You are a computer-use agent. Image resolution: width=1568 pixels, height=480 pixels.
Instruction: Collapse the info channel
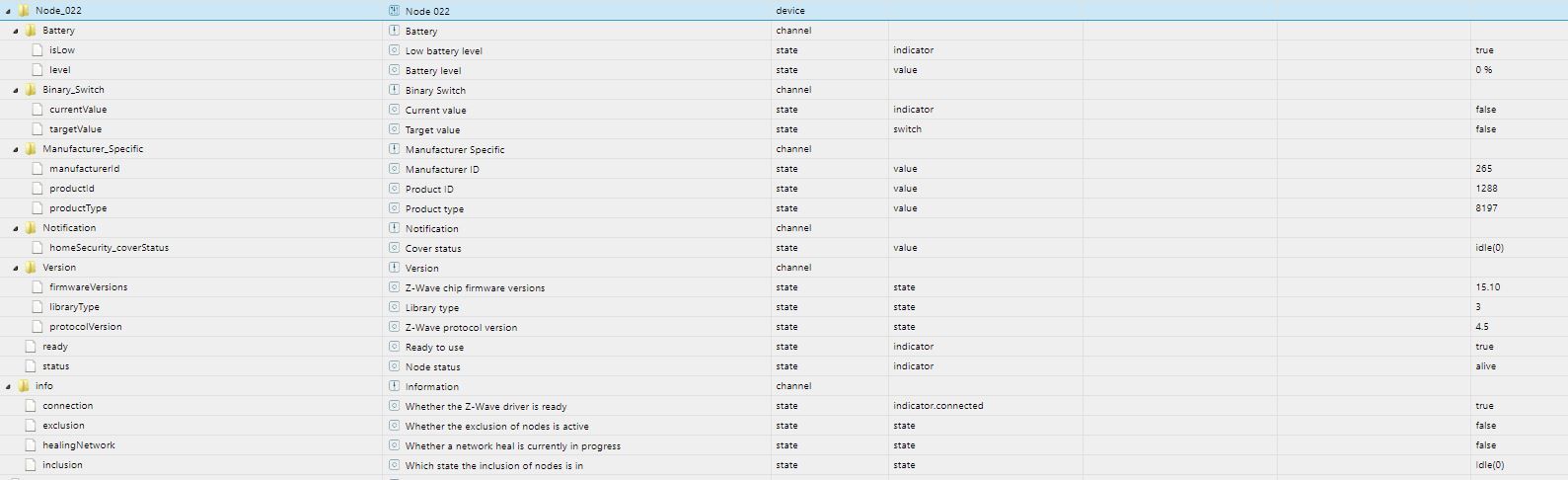coord(9,386)
